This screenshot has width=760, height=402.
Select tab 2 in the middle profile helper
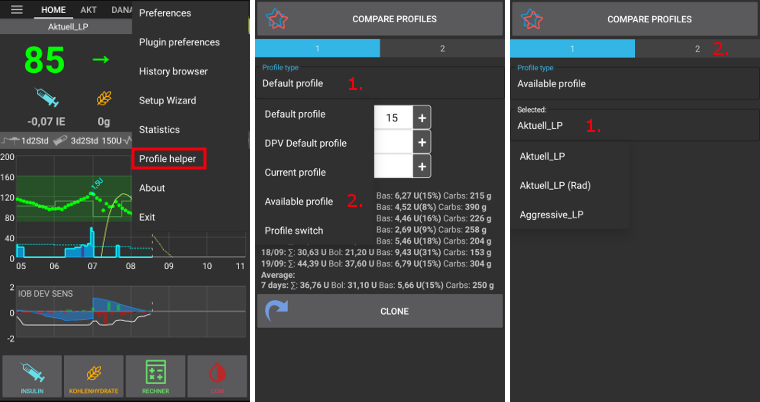pyautogui.click(x=442, y=48)
